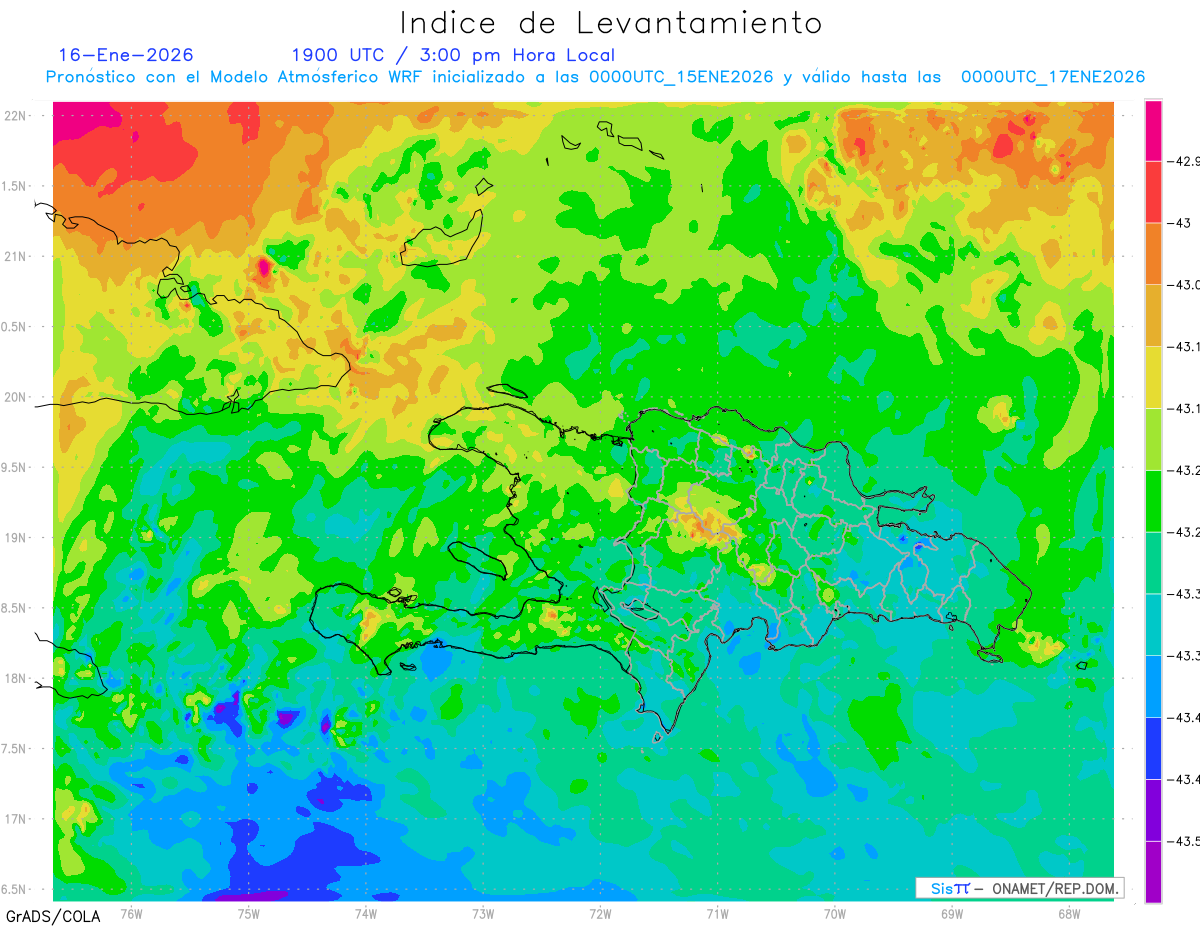This screenshot has height=927, width=1200.
Task: Click the '19N' latitude label
Action: click(x=16, y=538)
